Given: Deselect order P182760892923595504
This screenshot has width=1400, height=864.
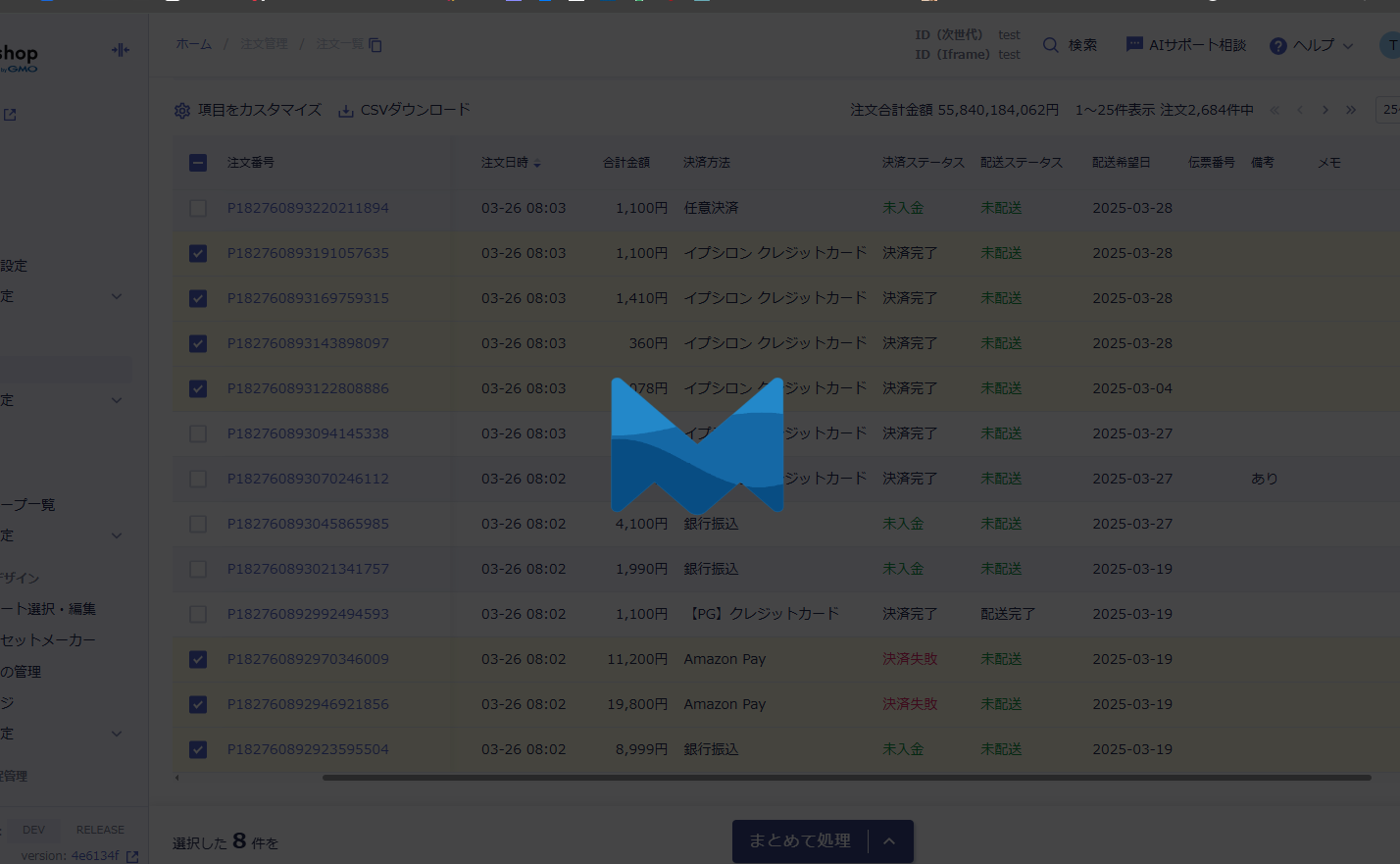Looking at the screenshot, I should (x=198, y=749).
